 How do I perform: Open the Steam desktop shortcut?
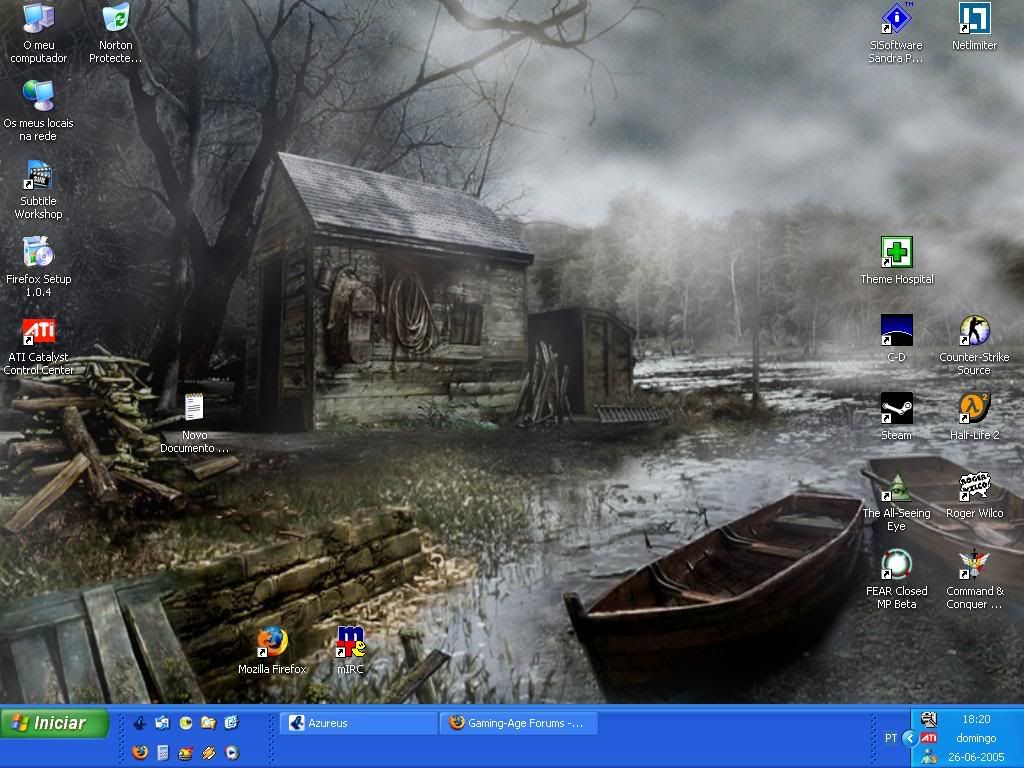coord(896,409)
